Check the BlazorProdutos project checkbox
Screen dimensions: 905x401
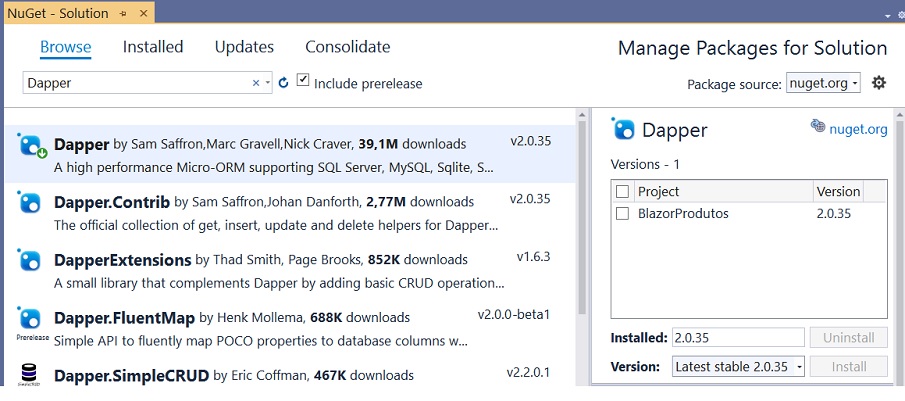622,213
